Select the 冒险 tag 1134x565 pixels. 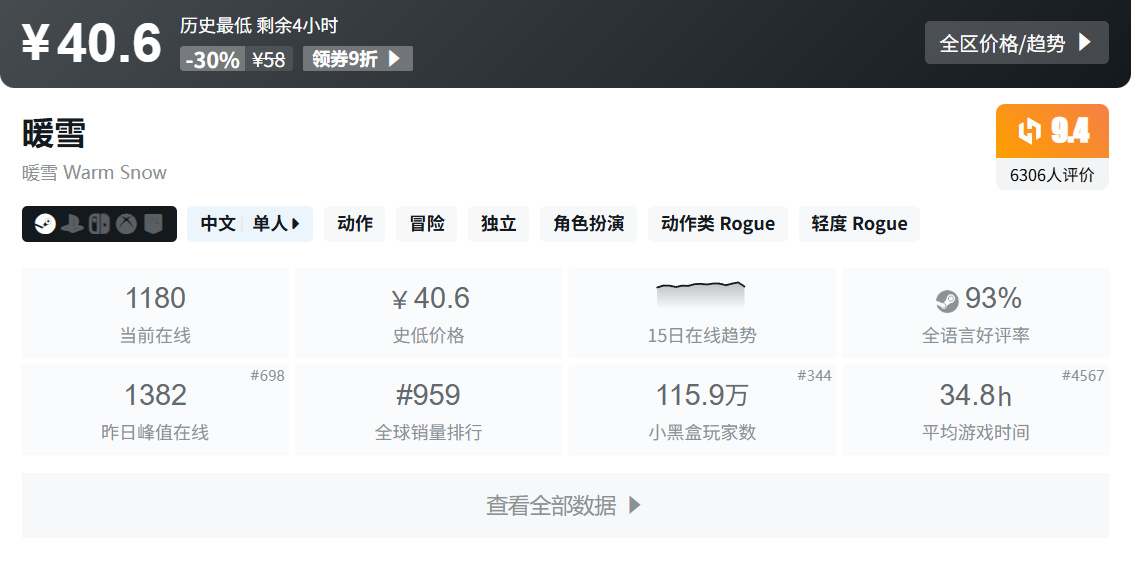pos(427,224)
